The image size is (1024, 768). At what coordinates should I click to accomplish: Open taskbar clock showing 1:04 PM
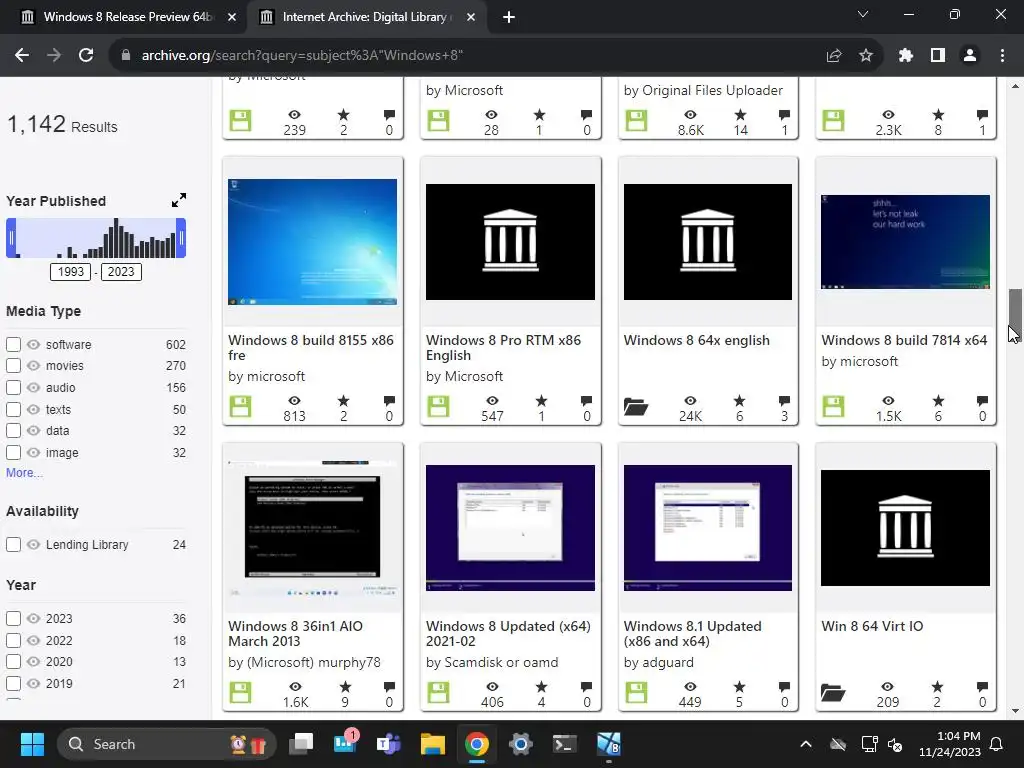pyautogui.click(x=950, y=744)
